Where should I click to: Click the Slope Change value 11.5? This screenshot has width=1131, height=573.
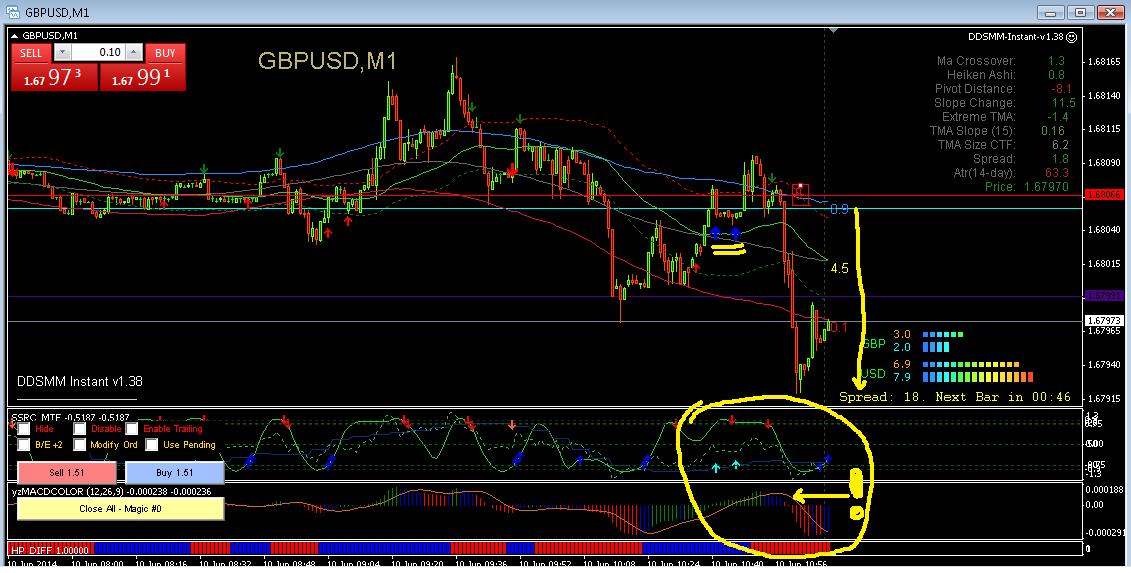pos(1064,103)
